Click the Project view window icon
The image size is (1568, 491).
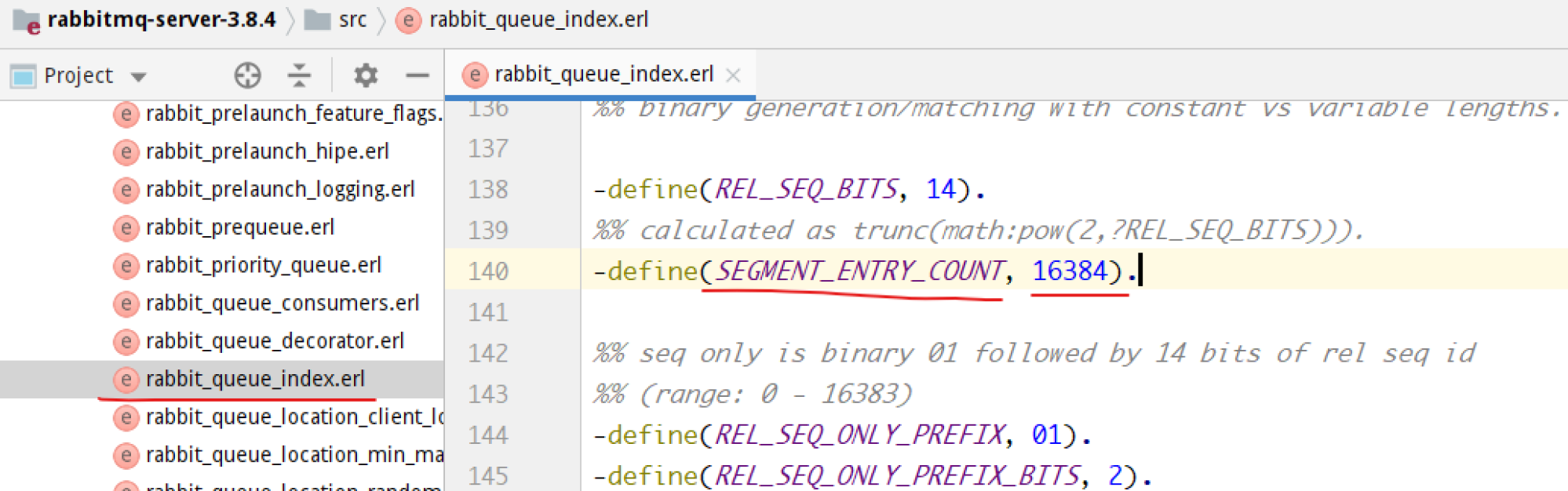tap(23, 76)
